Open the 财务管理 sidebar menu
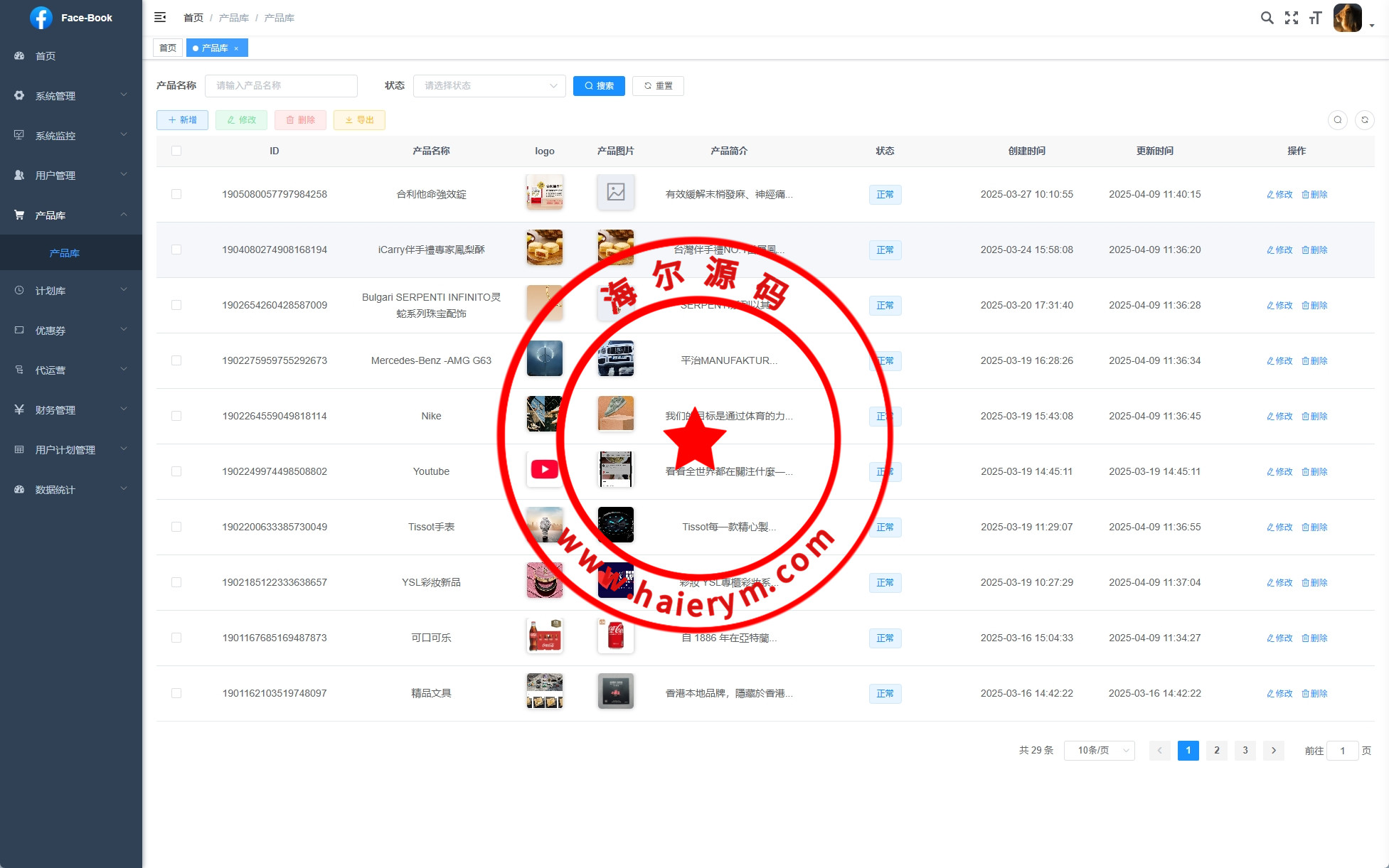 [x=71, y=410]
